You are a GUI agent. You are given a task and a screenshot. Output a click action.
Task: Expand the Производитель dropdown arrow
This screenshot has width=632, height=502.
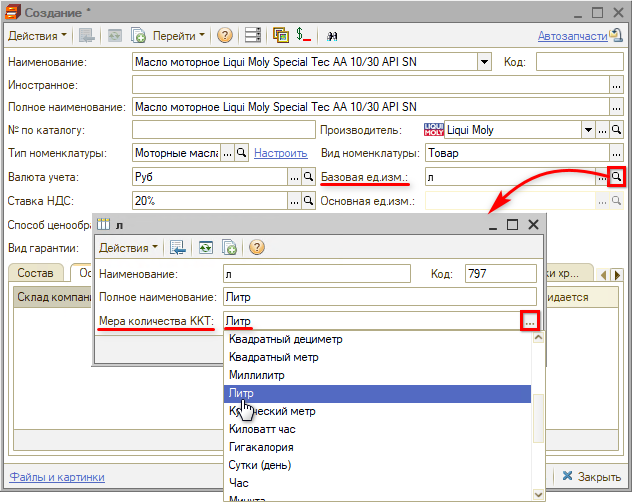[588, 130]
